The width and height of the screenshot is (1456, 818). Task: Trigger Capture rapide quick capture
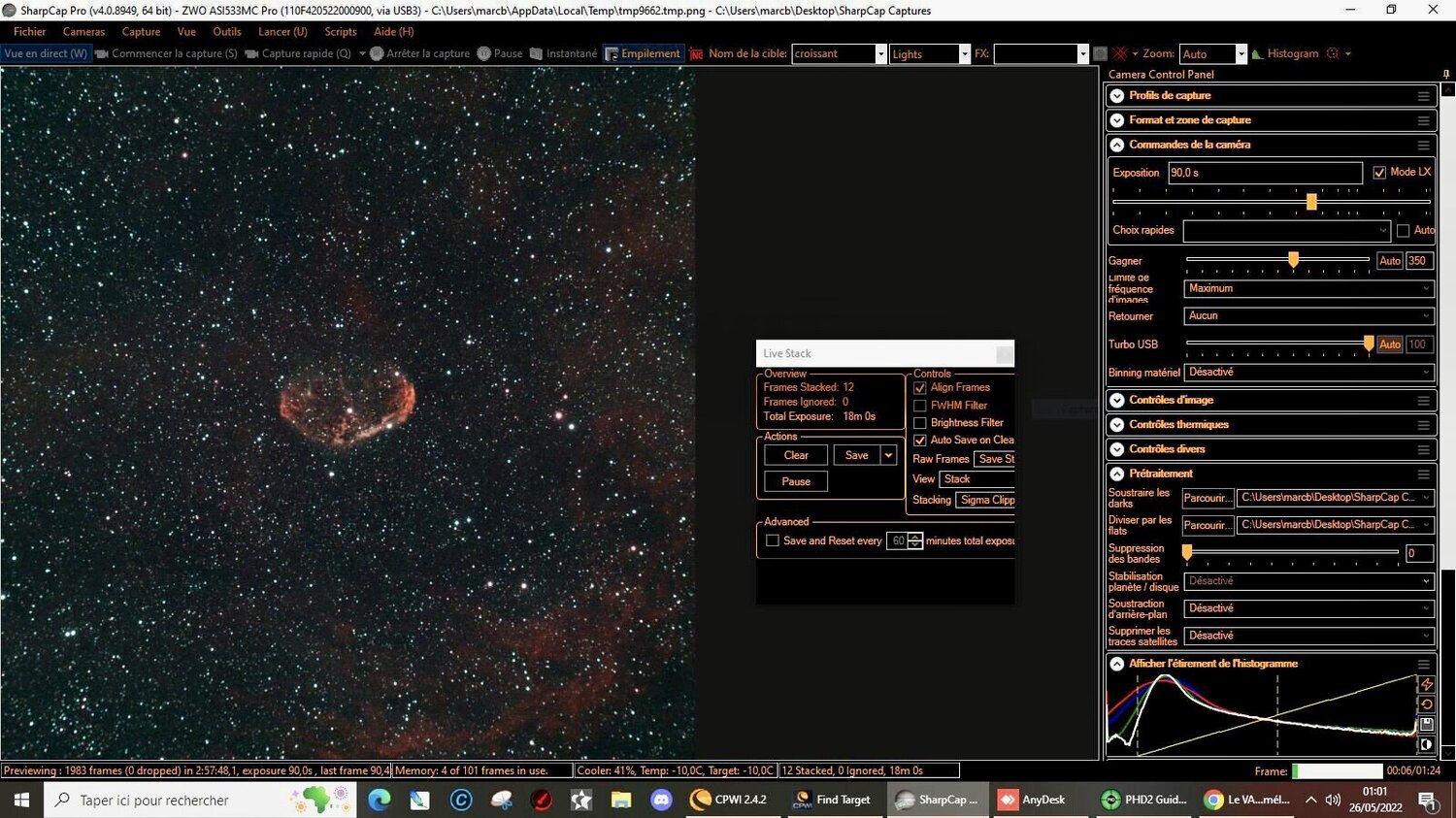[250, 53]
